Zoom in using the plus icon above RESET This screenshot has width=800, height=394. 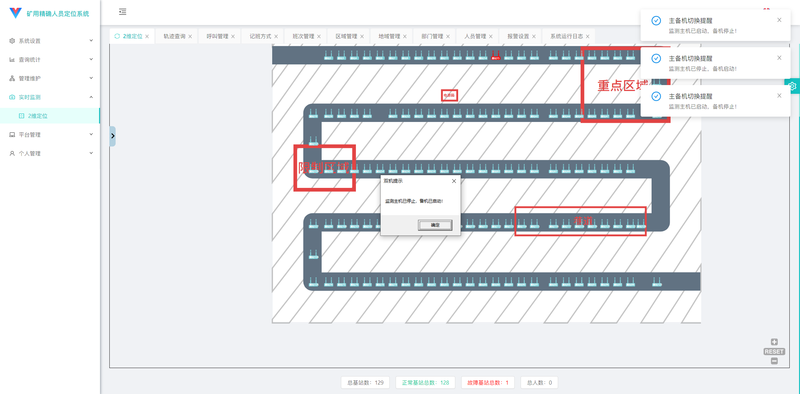774,342
